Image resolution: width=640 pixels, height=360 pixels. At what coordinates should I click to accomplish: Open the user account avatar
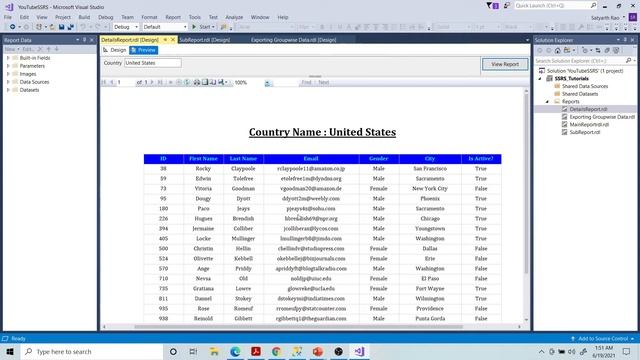633,18
